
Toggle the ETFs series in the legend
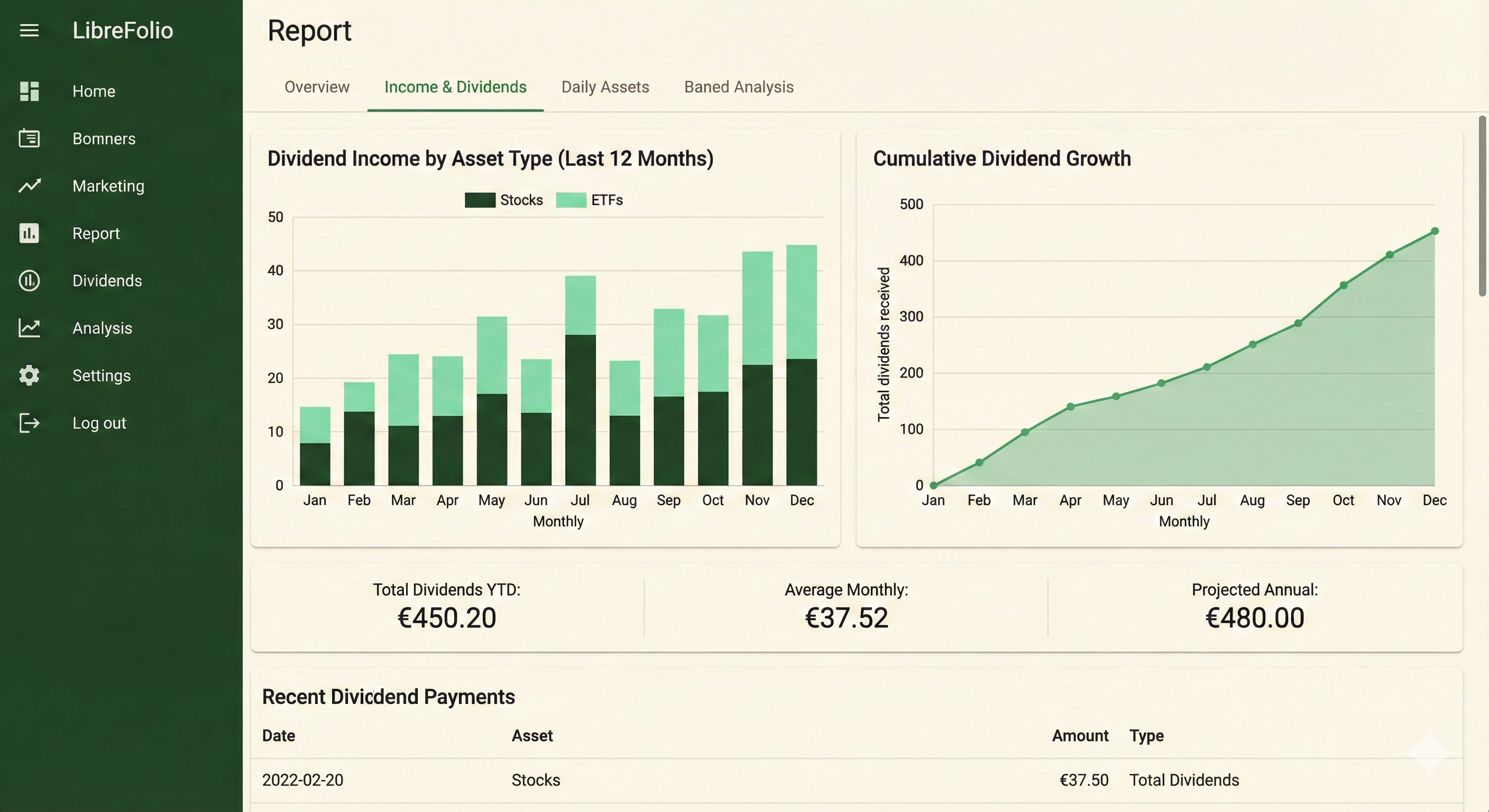(x=590, y=200)
